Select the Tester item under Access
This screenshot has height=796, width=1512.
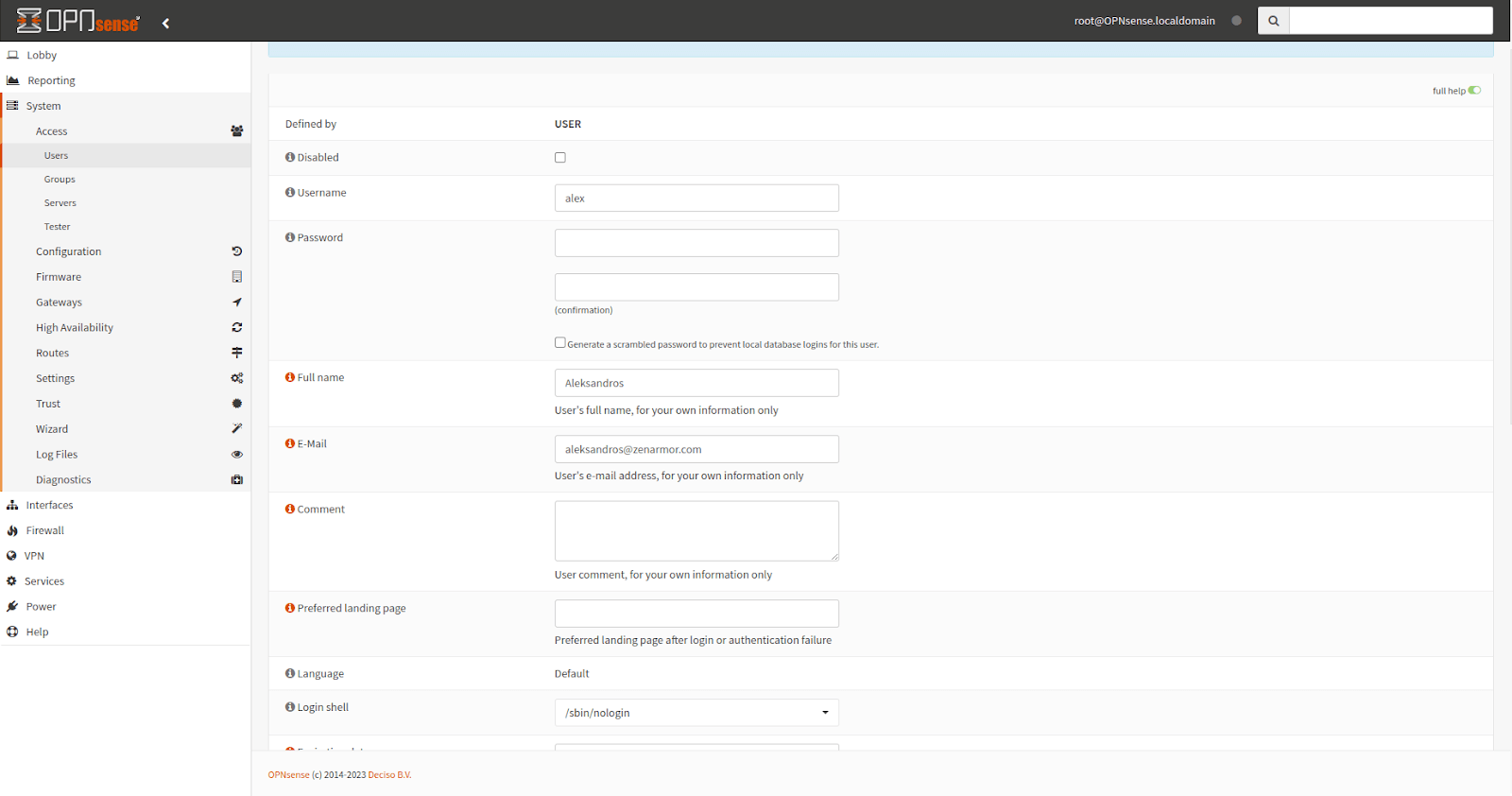(57, 227)
